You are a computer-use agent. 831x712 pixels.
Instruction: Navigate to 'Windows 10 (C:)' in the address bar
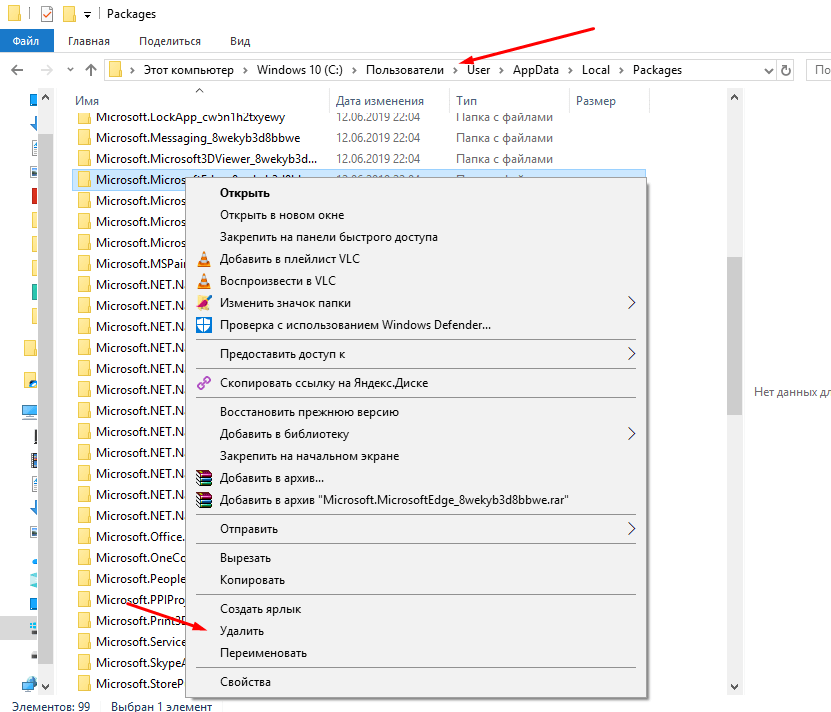point(300,70)
